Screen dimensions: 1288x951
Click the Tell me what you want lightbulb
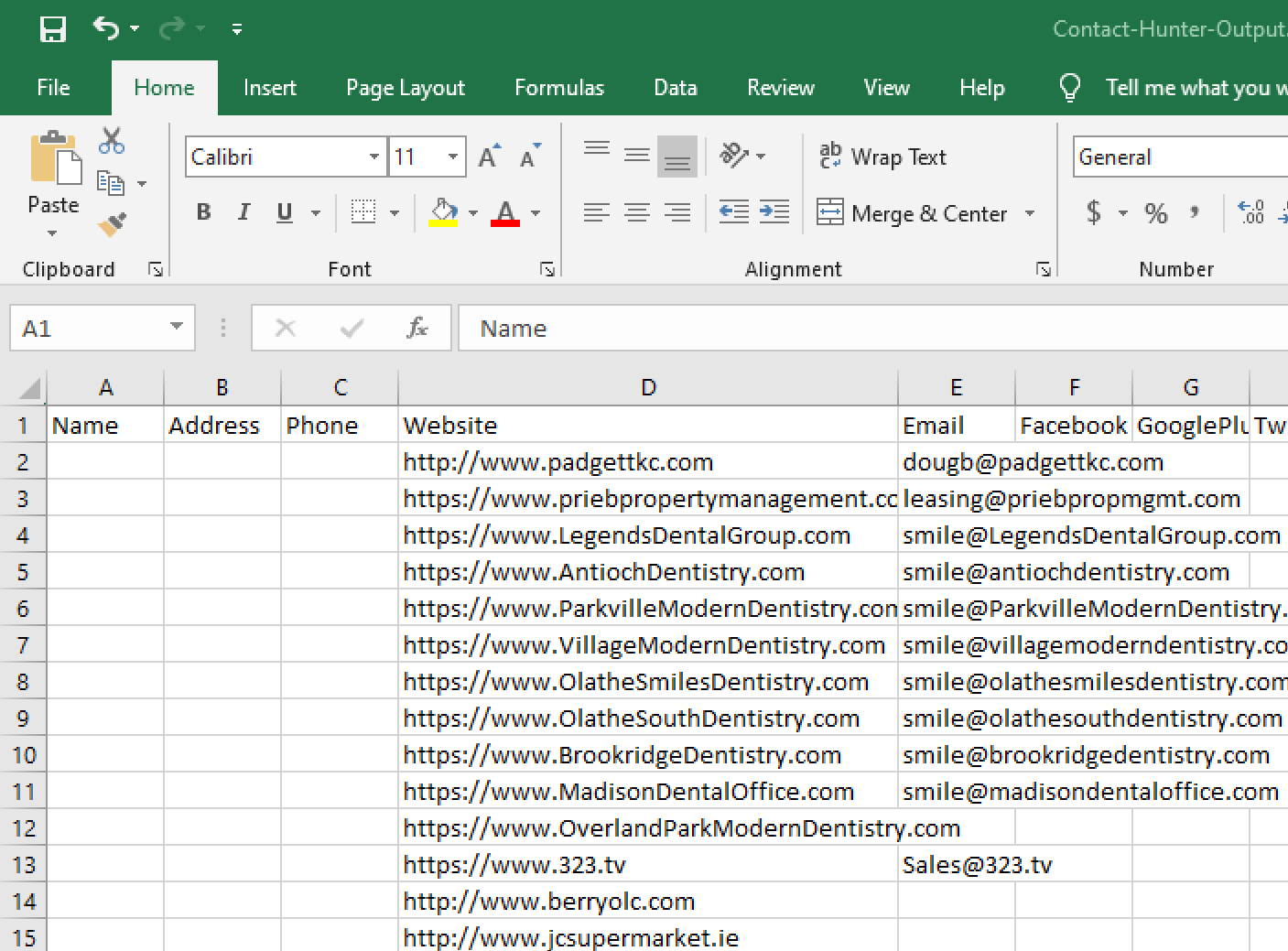click(1069, 88)
